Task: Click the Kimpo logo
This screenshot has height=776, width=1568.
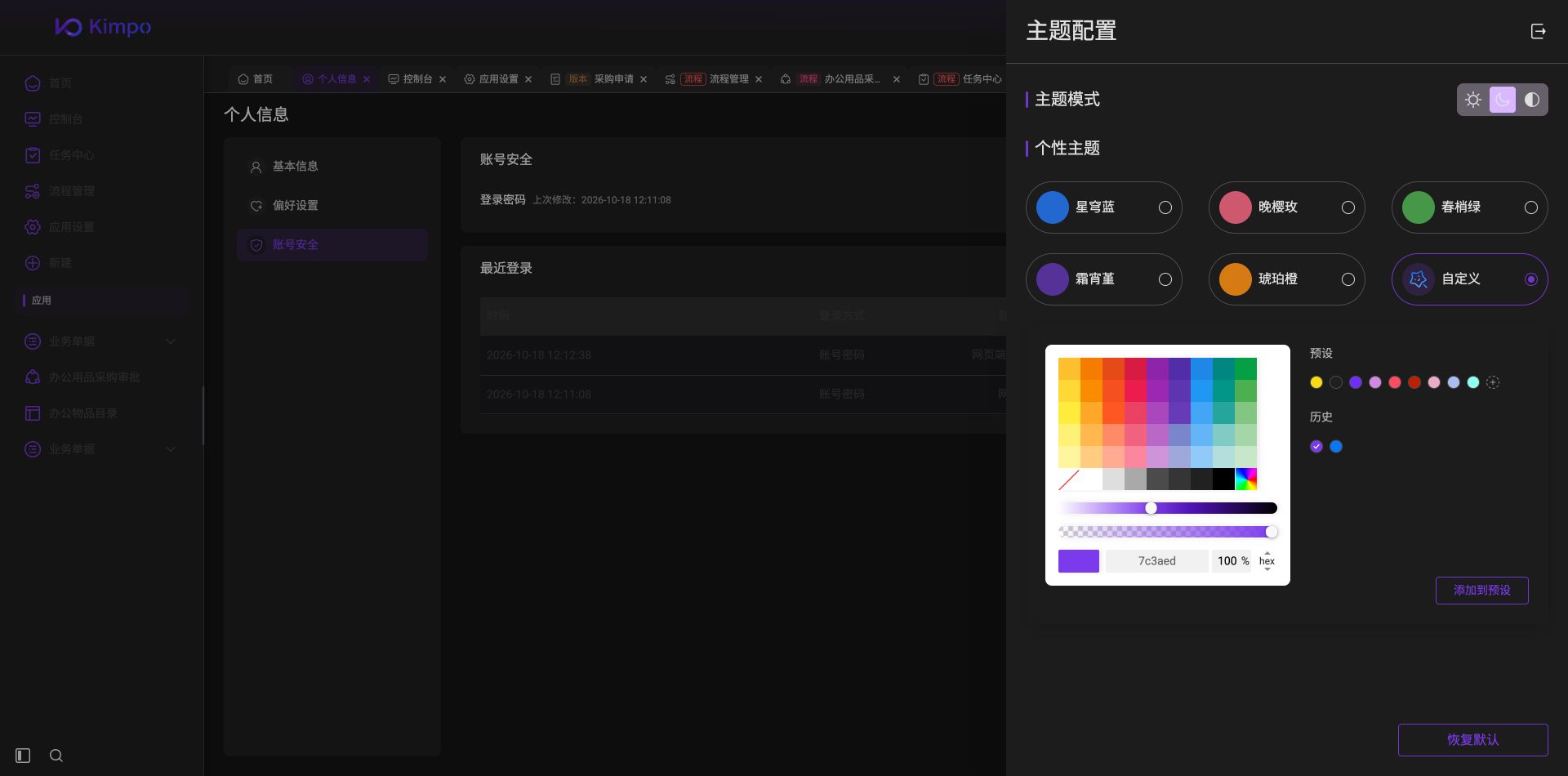Action: tap(103, 27)
